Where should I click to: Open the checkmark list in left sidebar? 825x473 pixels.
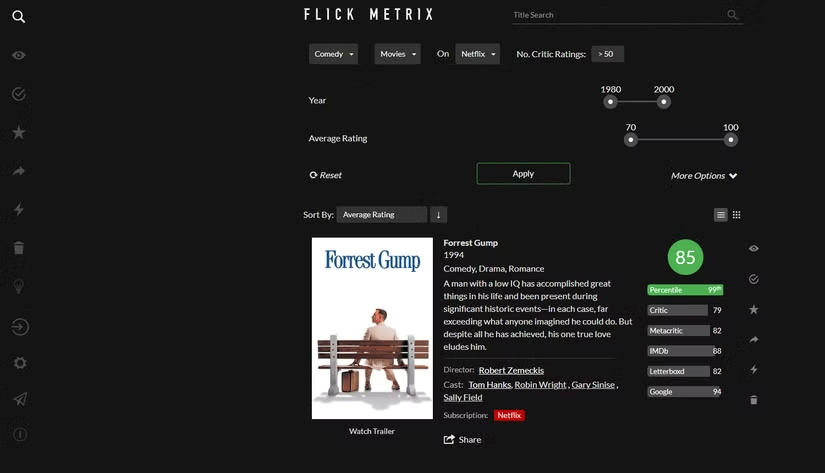19,94
